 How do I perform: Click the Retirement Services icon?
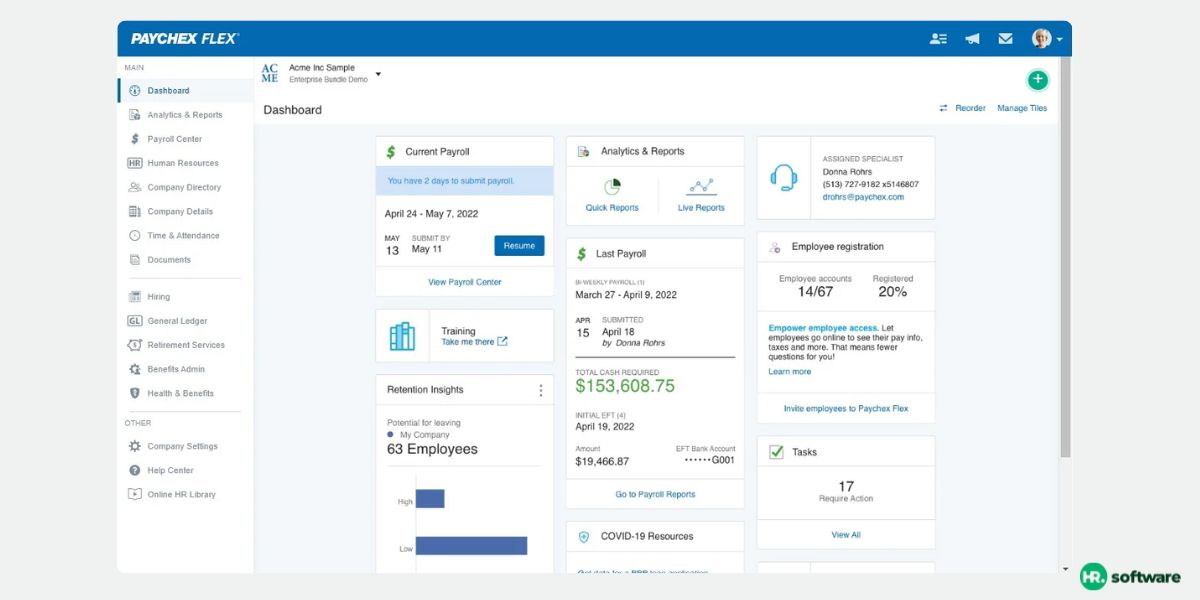click(135, 345)
